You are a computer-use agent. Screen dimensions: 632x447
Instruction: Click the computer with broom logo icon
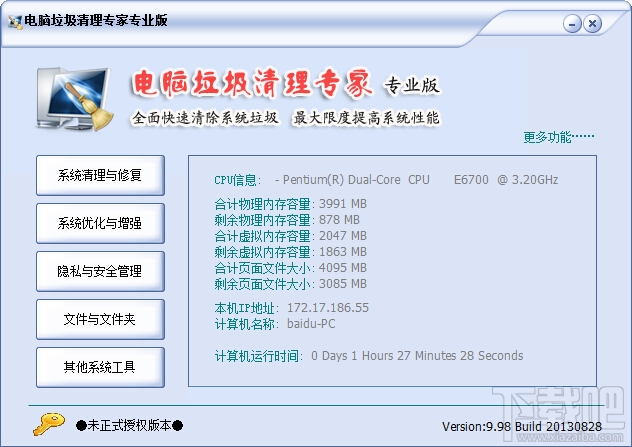point(75,99)
